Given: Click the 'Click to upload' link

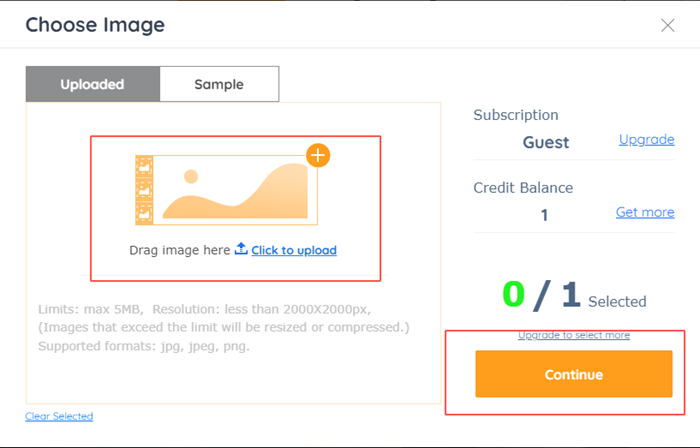Looking at the screenshot, I should point(293,250).
